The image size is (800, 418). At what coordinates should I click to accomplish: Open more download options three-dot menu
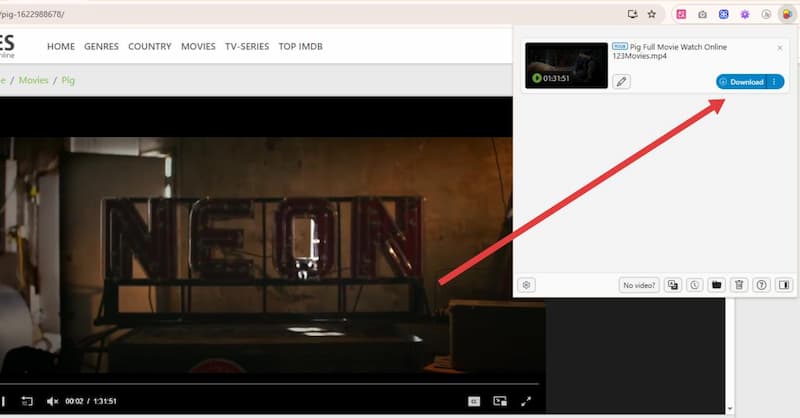pos(774,82)
